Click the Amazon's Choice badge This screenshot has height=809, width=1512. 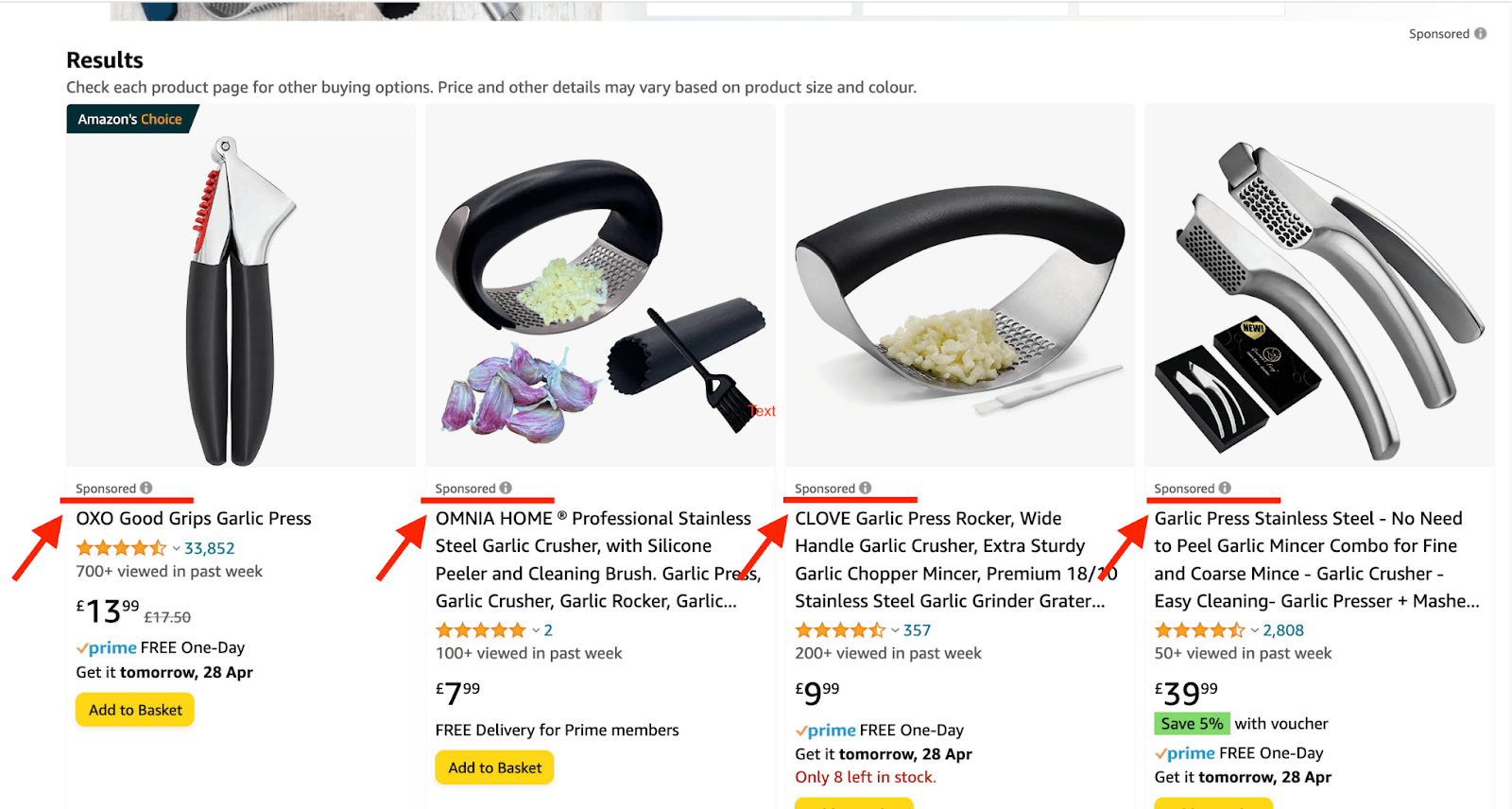coord(130,118)
